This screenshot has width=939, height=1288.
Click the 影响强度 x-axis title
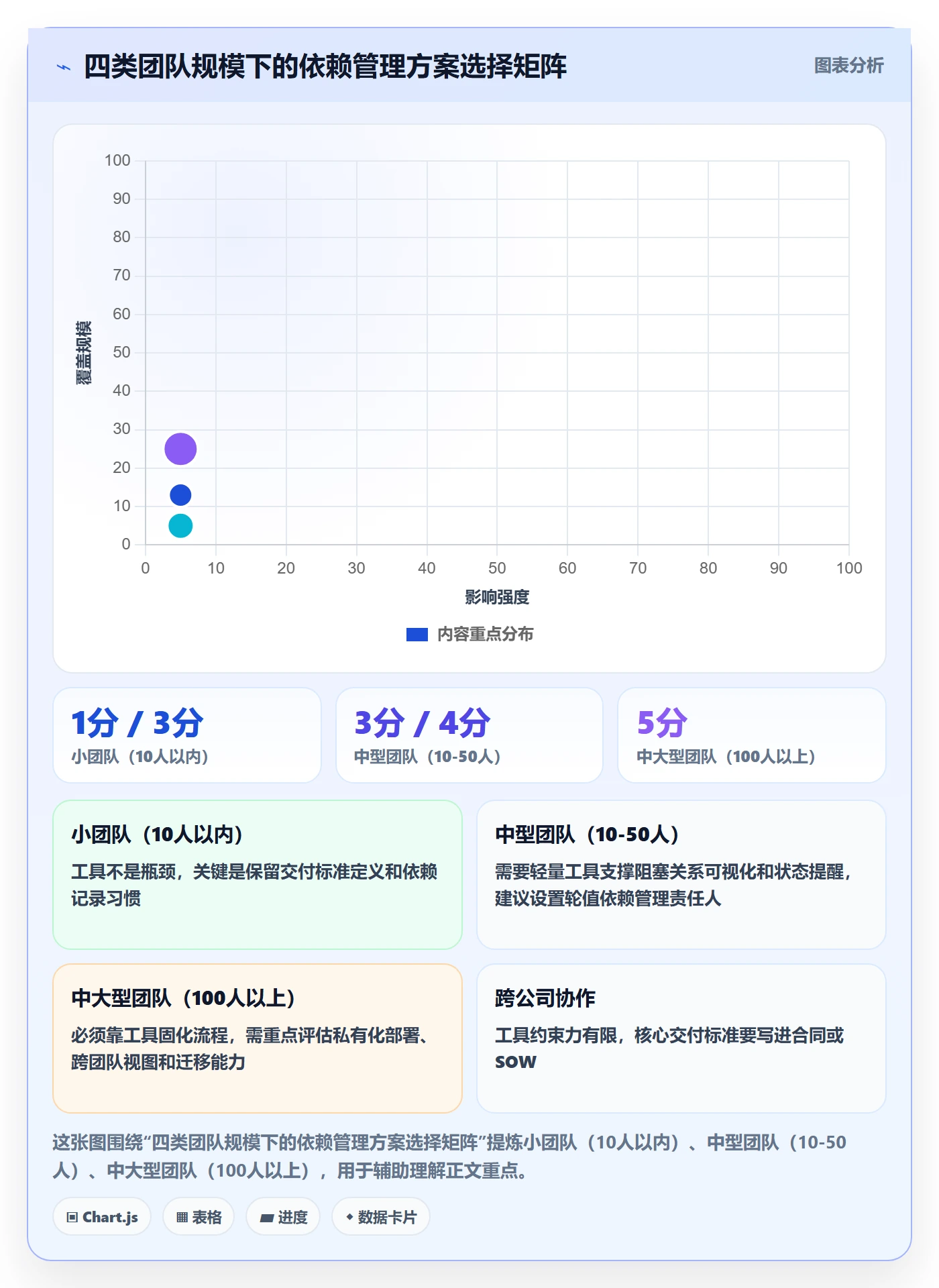coord(497,597)
